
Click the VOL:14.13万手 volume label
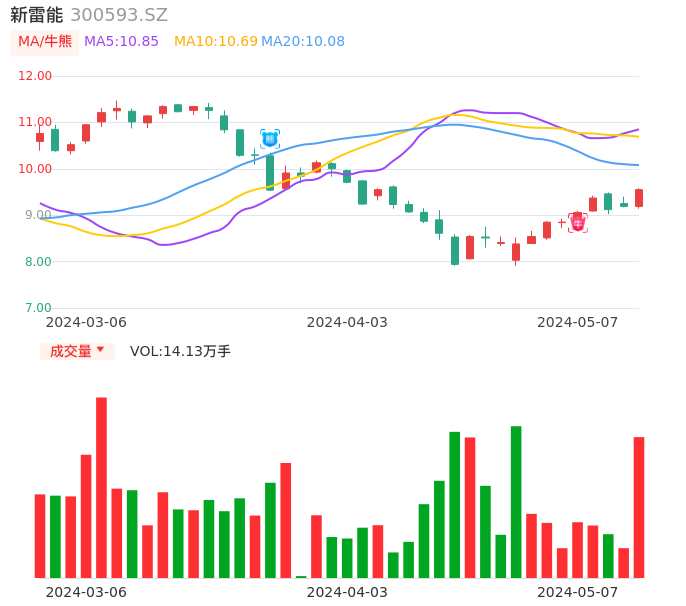point(180,351)
